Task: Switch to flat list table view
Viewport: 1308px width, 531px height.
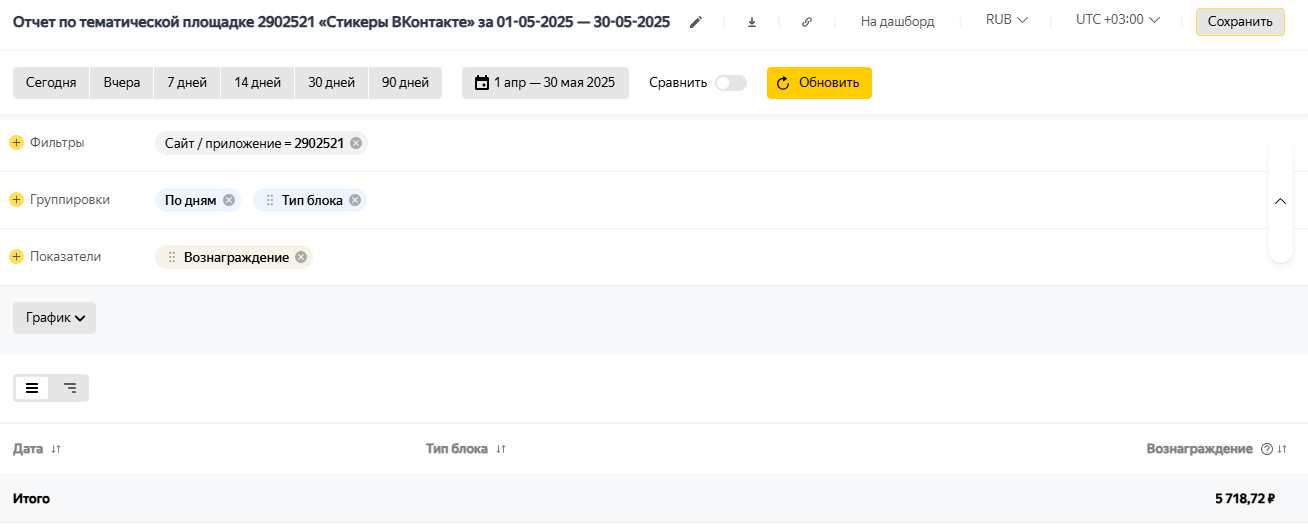Action: pyautogui.click(x=32, y=388)
